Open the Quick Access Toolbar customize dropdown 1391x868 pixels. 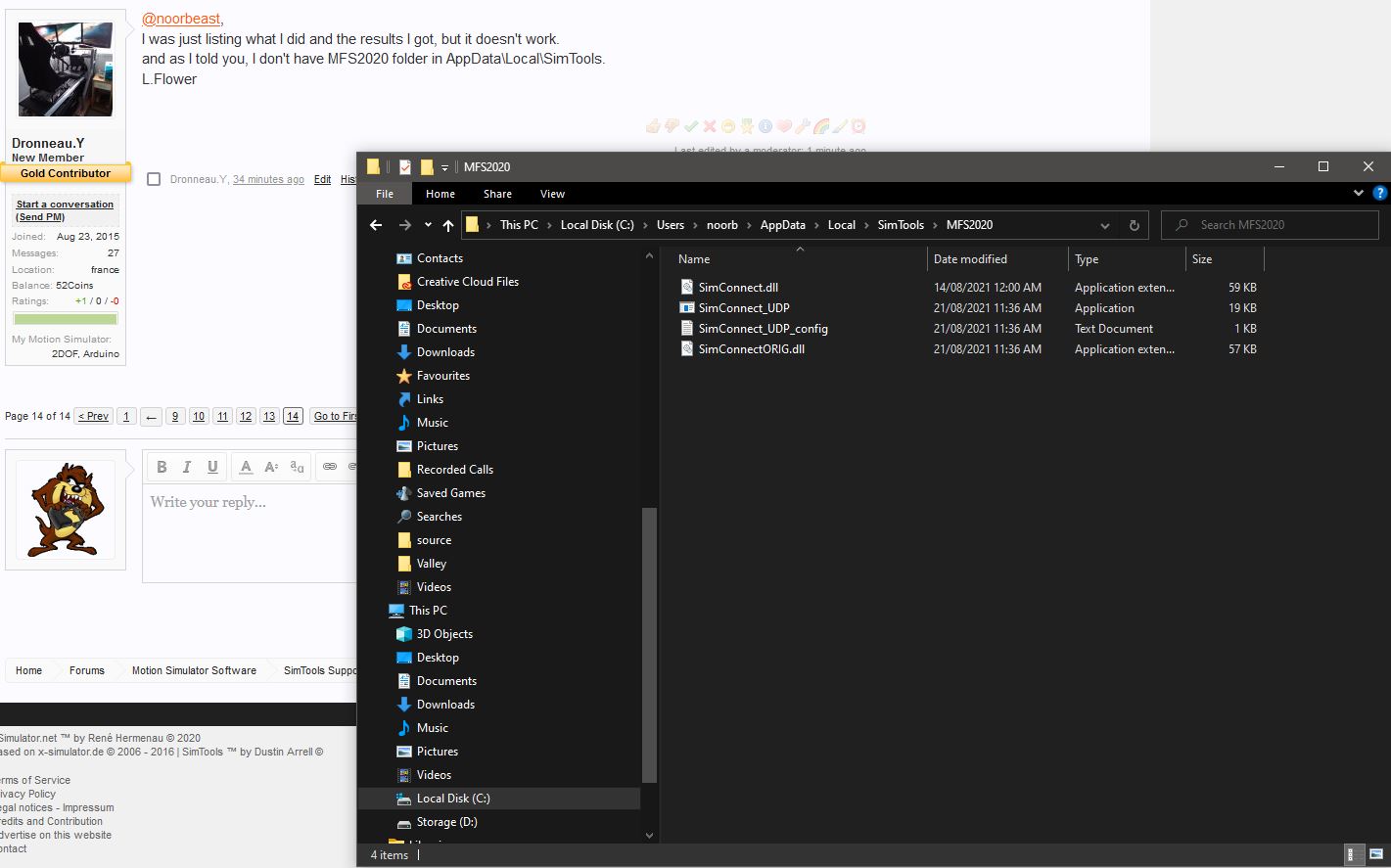coord(444,167)
